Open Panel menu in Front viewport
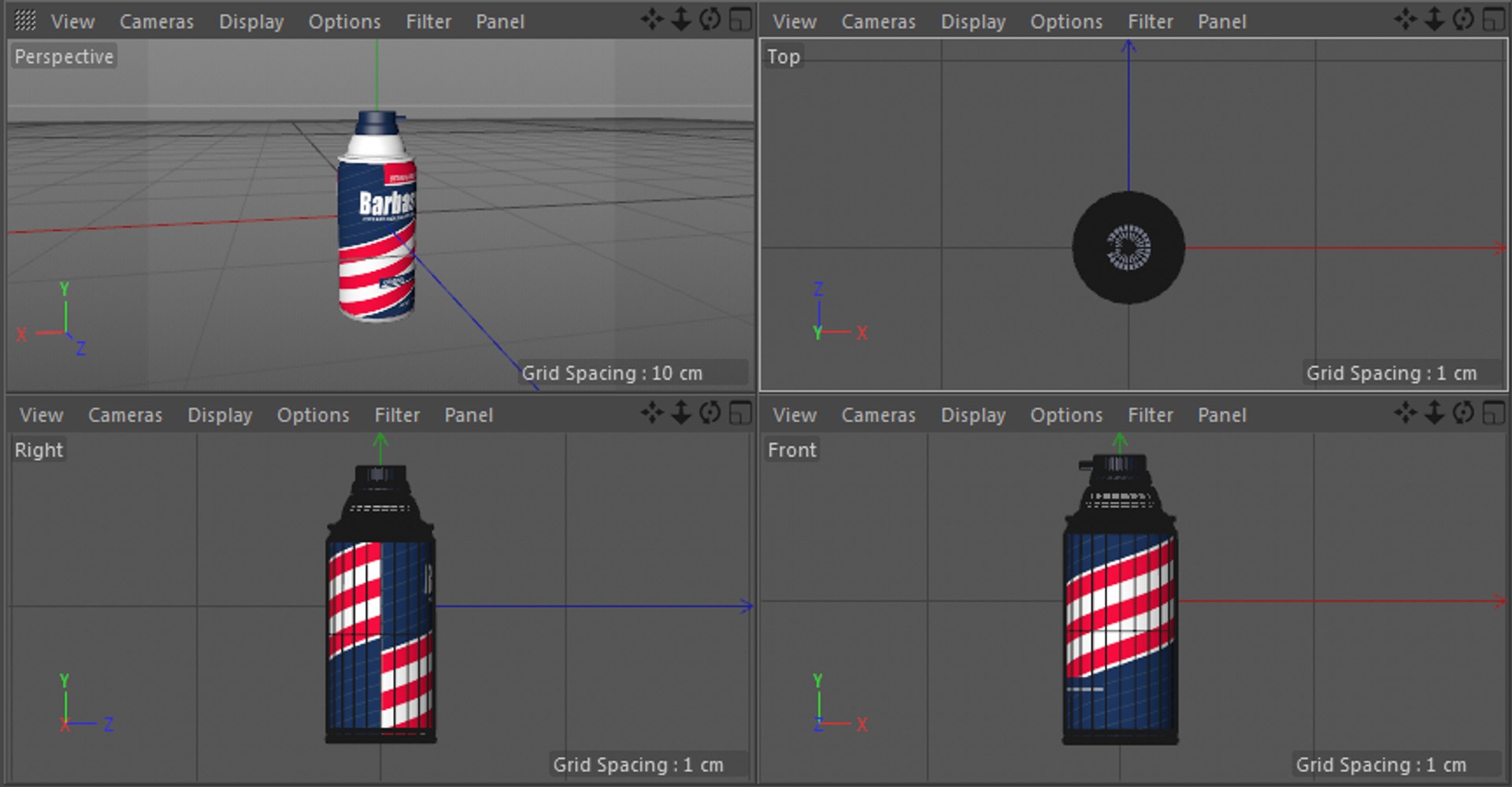Viewport: 1512px width, 787px height. click(1221, 415)
